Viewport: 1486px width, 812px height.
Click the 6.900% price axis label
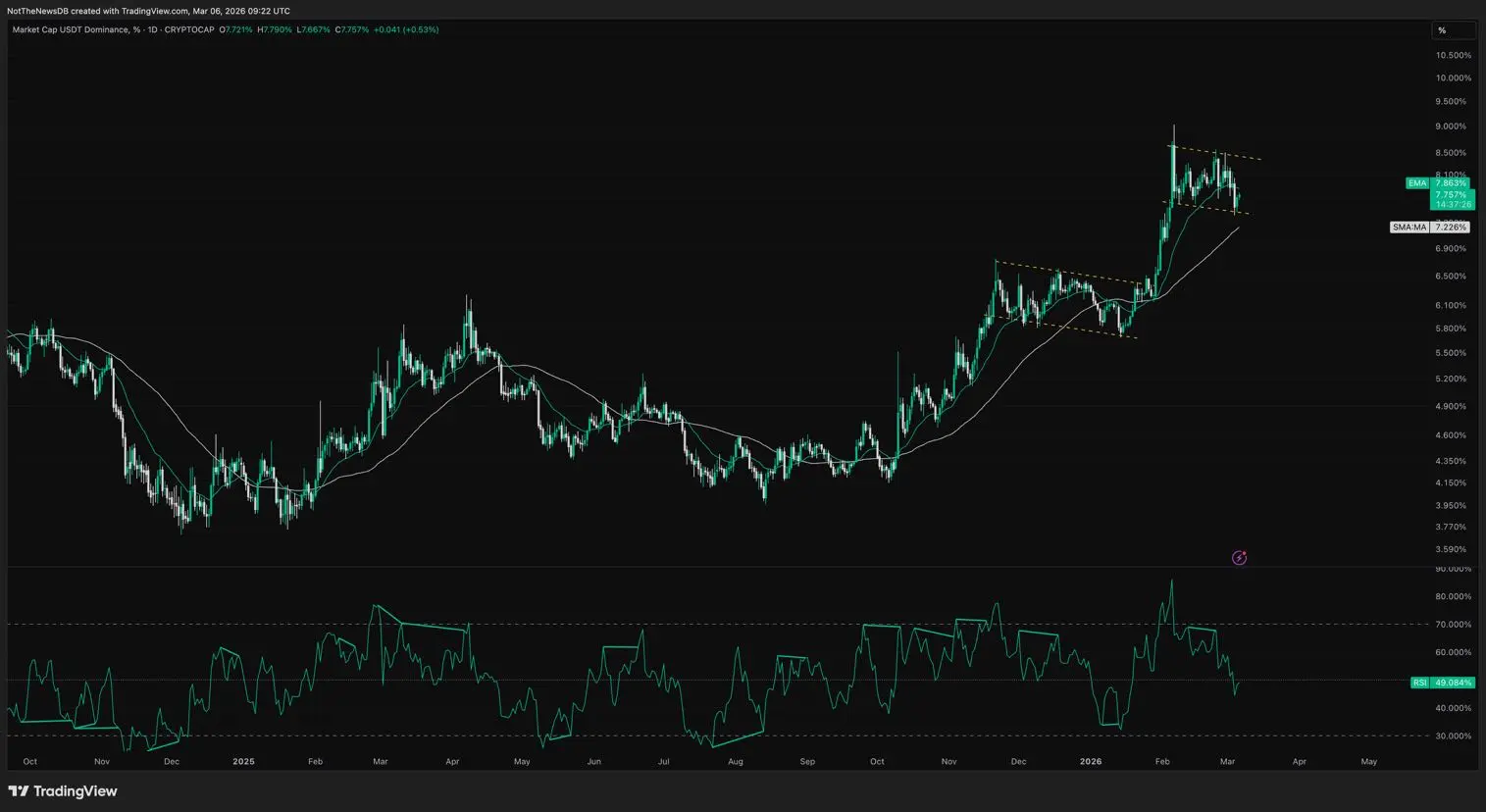tap(1451, 249)
